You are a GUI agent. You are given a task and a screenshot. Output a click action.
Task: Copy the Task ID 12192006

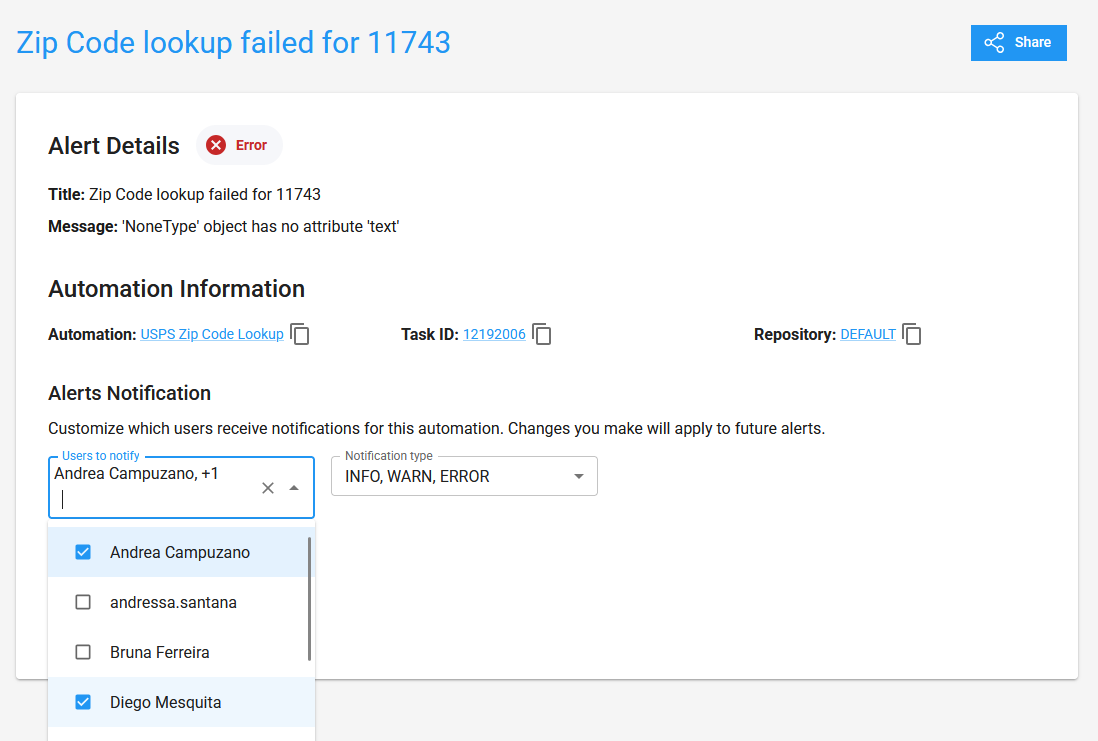click(x=542, y=335)
